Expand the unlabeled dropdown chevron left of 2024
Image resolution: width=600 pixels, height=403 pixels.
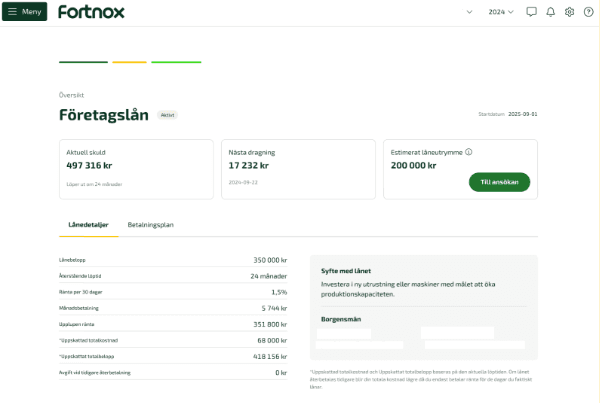click(x=470, y=12)
